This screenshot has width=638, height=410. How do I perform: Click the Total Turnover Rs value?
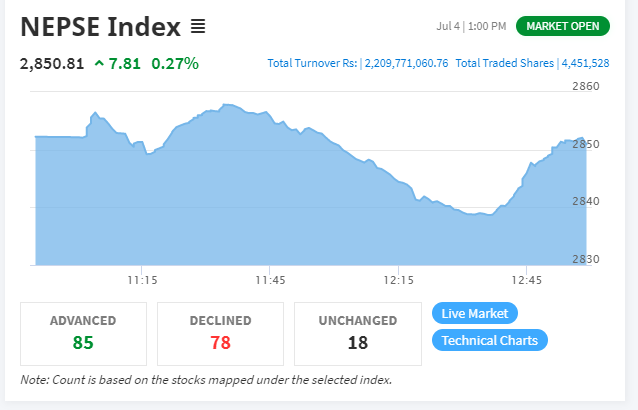[406, 63]
